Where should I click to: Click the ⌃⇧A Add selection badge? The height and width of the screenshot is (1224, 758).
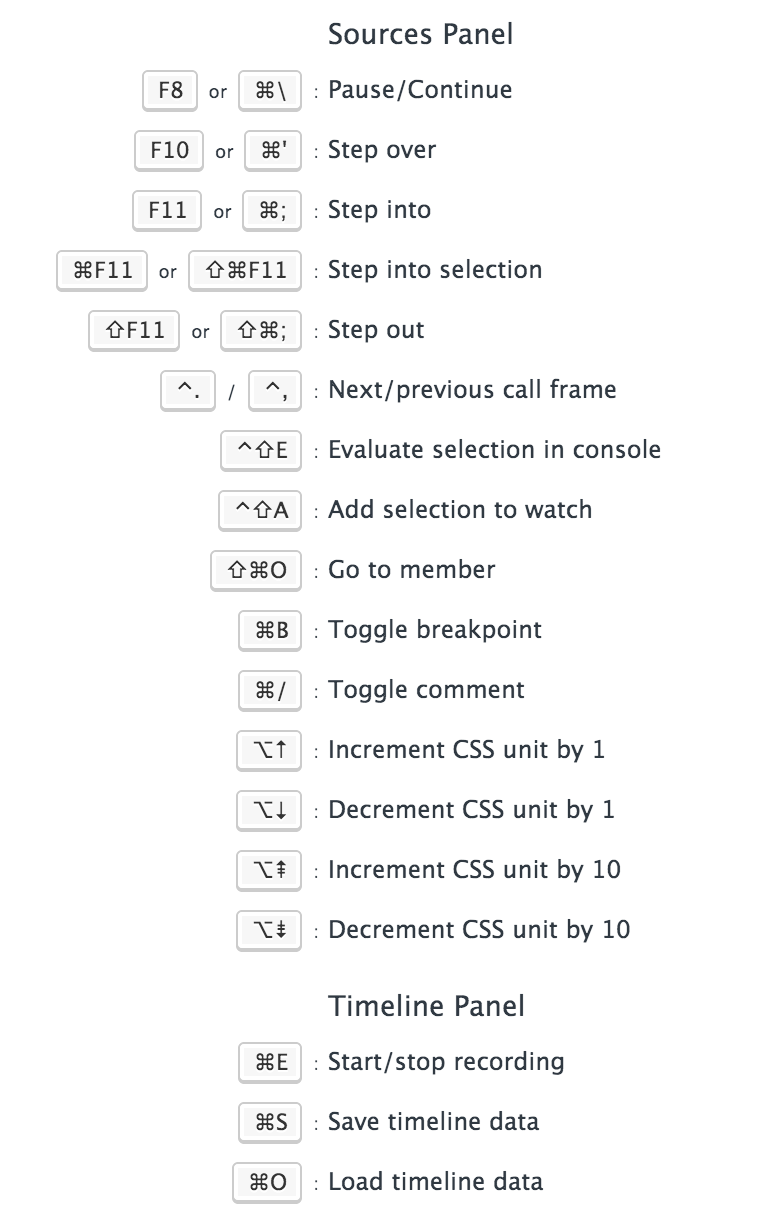260,510
